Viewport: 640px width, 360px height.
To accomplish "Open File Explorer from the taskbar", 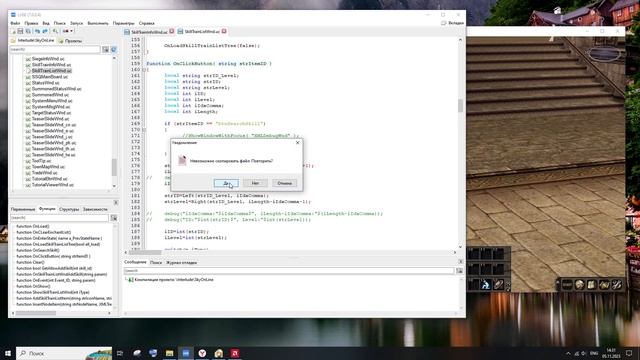I will pos(169,353).
